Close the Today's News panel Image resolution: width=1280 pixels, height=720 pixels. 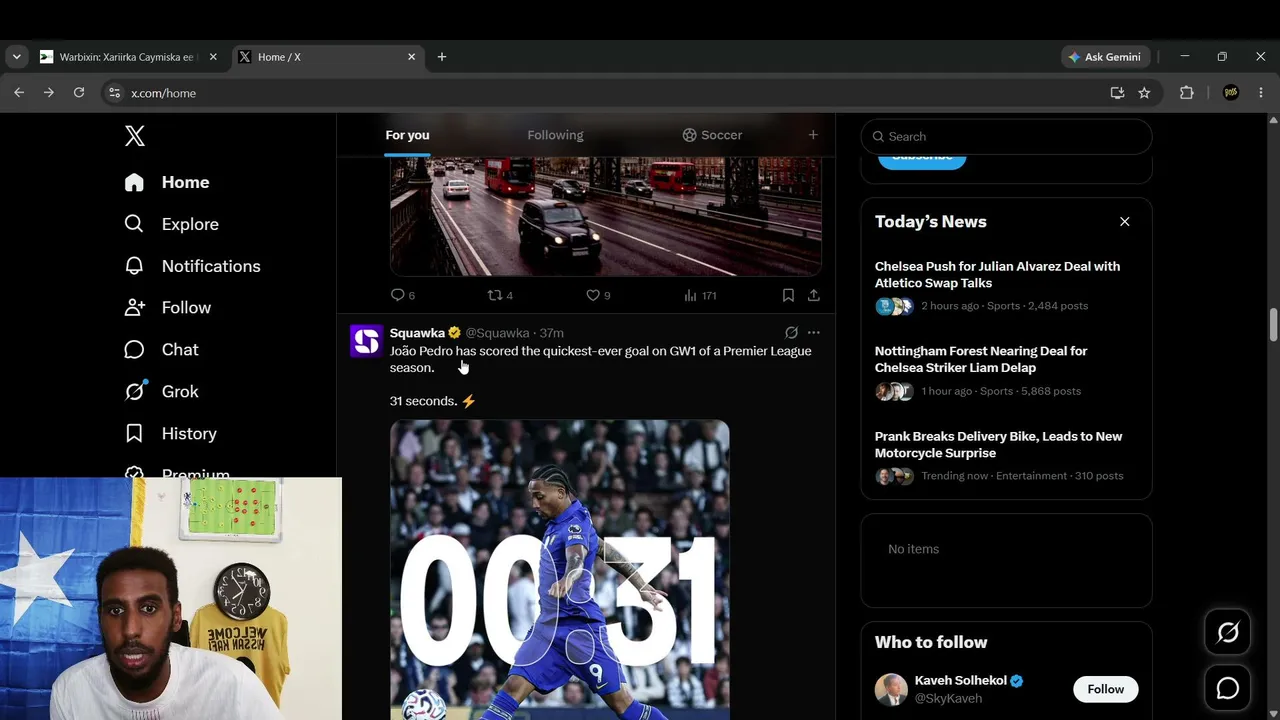click(1125, 222)
